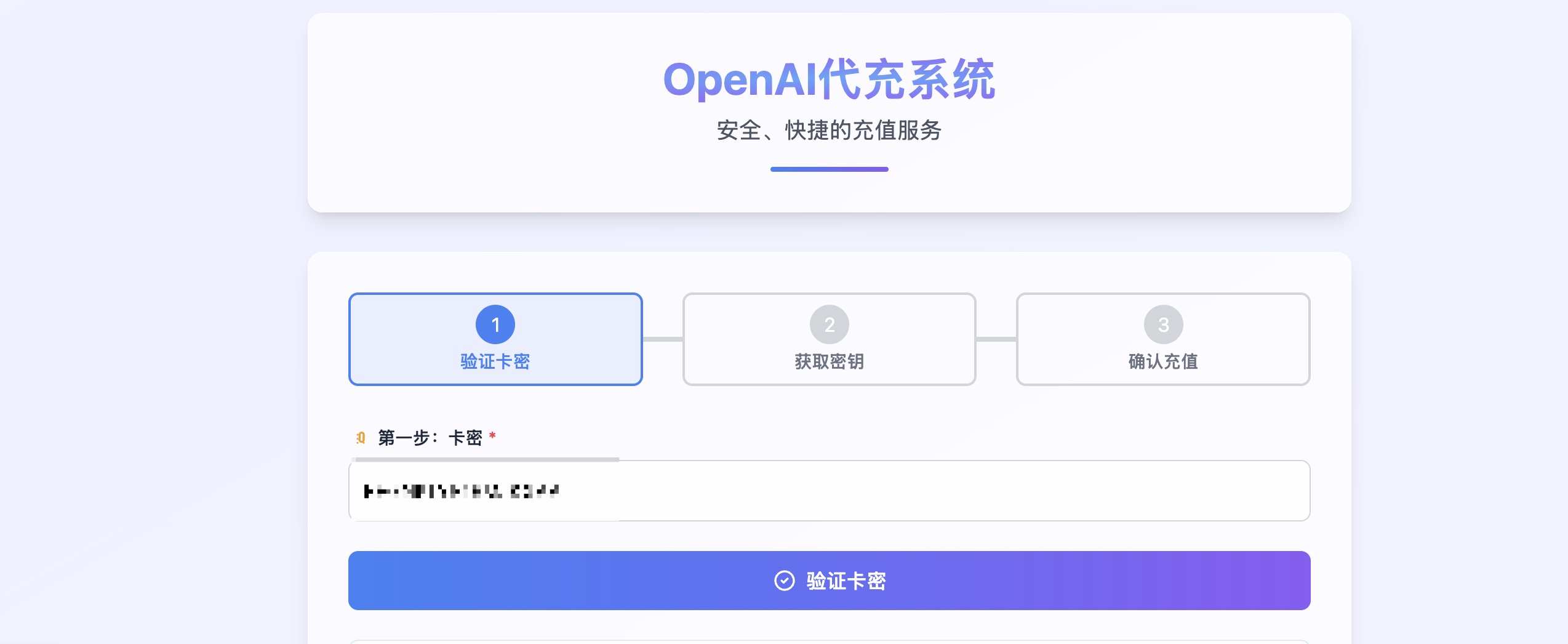This screenshot has height=644, width=1568.
Task: Click the step 2 number circle
Action: [829, 324]
